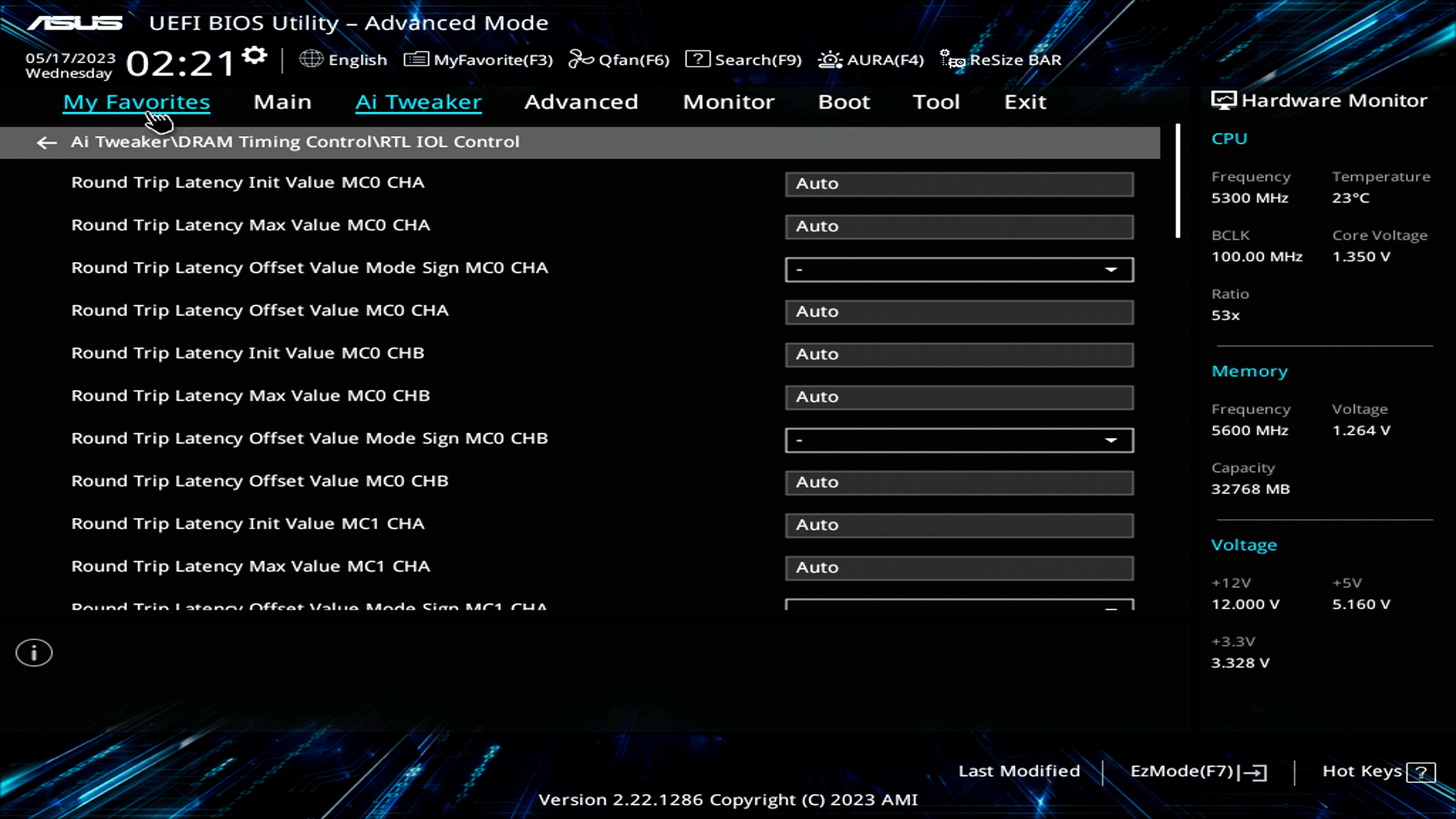Open MyFavorite using the F3 icon
This screenshot has height=819, width=1456.
tap(479, 59)
